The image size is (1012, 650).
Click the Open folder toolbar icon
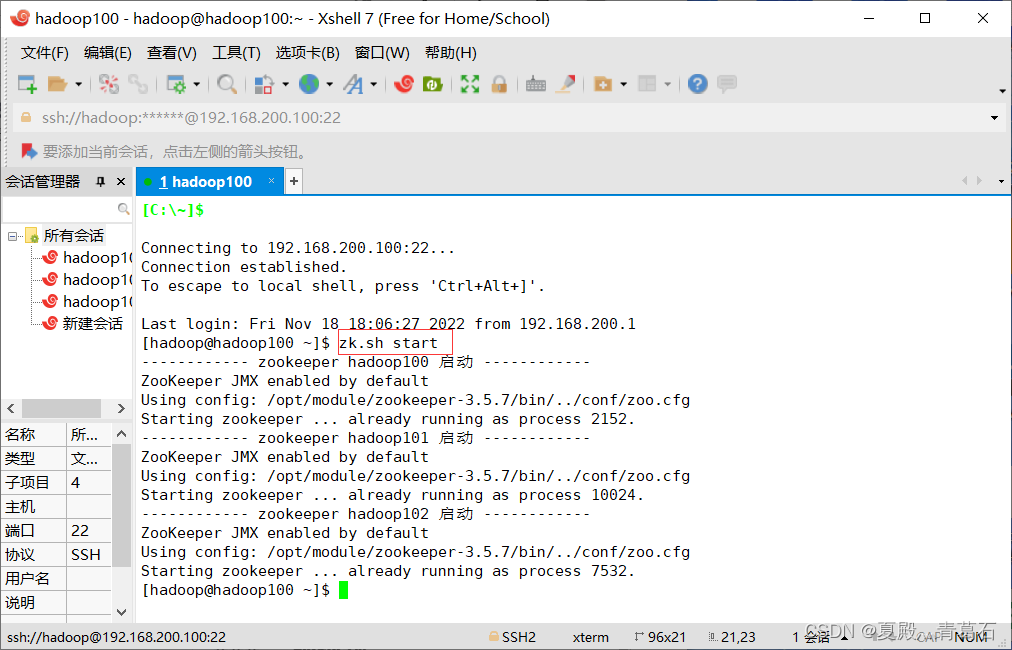coord(57,84)
